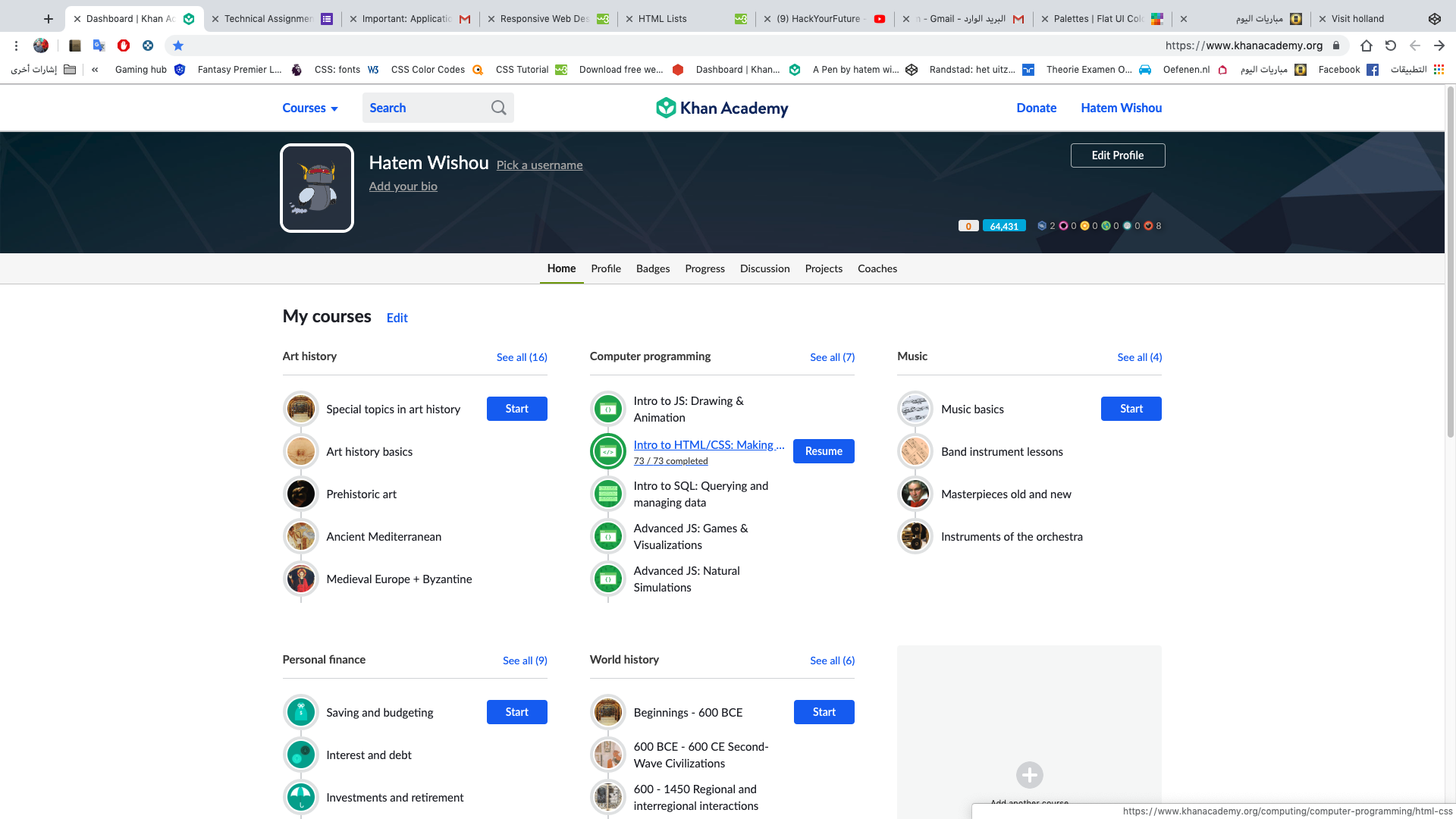This screenshot has width=1456, height=819.
Task: Open Art history basics course icon
Action: coord(301,451)
